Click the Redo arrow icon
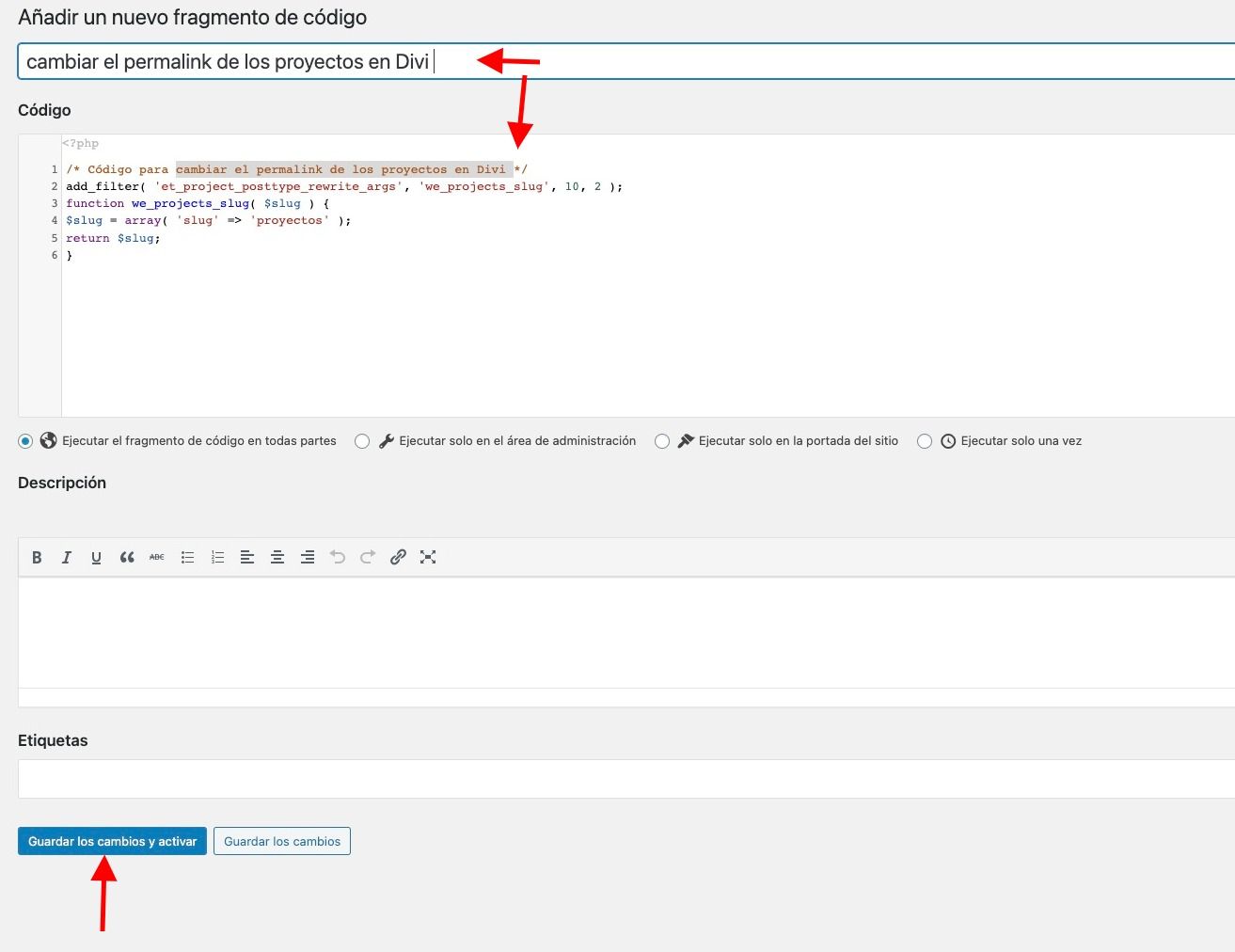 pyautogui.click(x=368, y=557)
